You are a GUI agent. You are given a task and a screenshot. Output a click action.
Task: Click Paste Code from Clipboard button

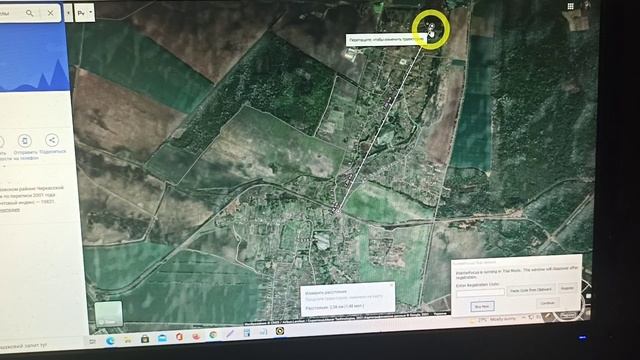tap(531, 290)
